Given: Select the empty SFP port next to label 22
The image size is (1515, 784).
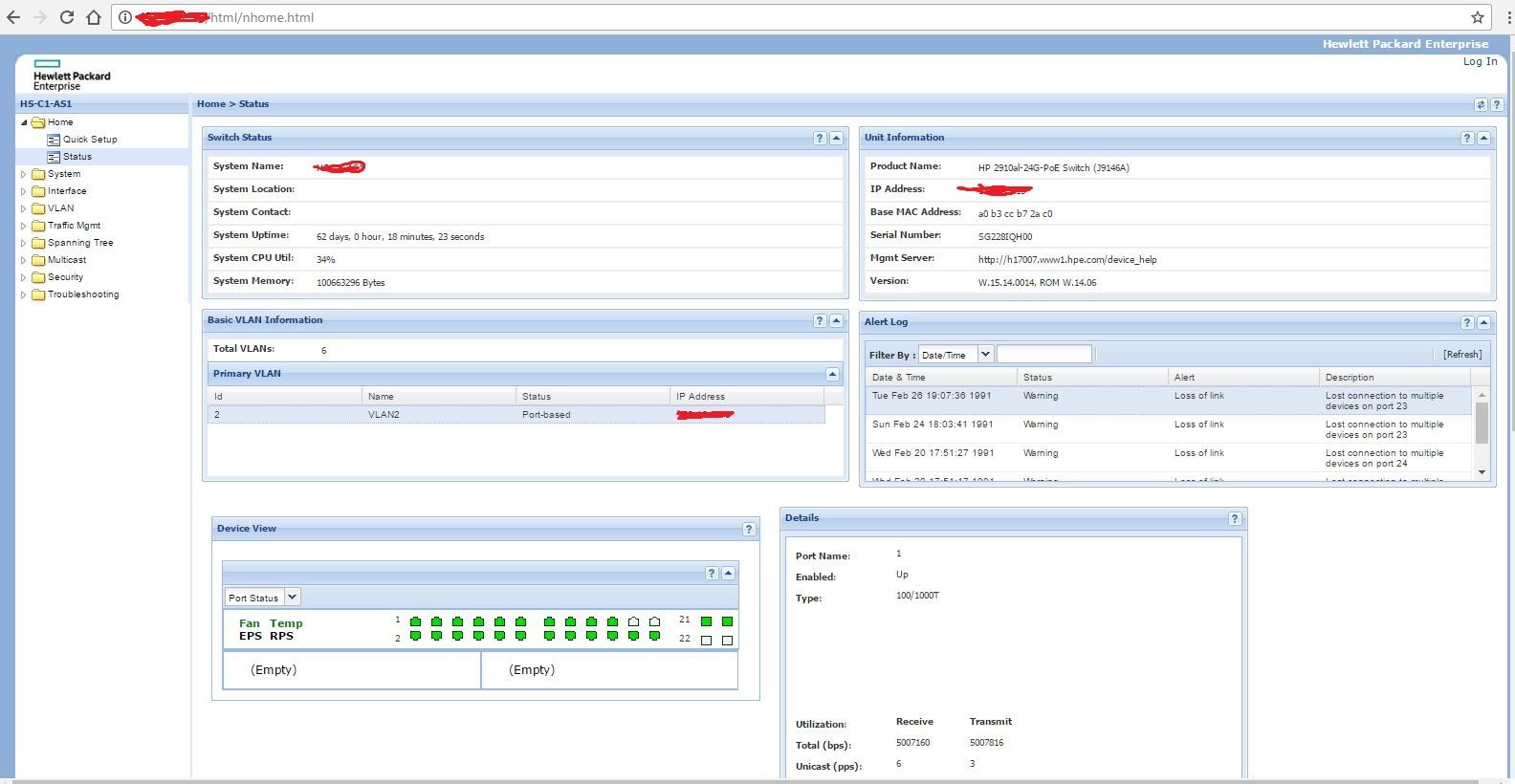Looking at the screenshot, I should [x=706, y=640].
